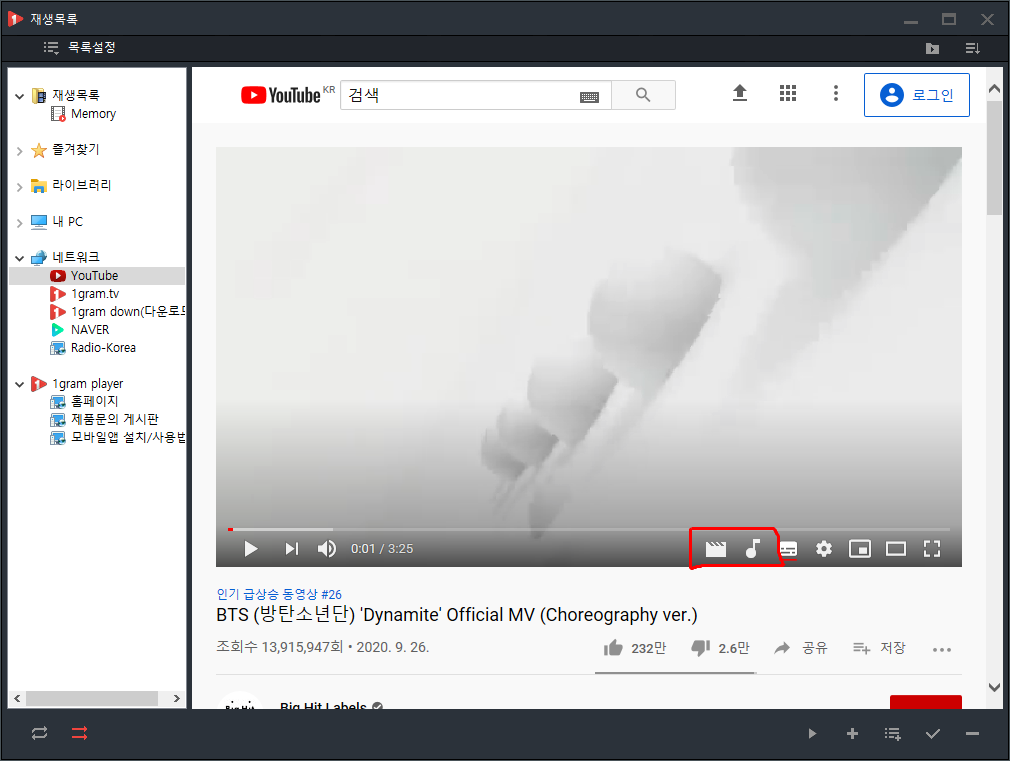Collapse the 네트워크 network node

(19, 258)
